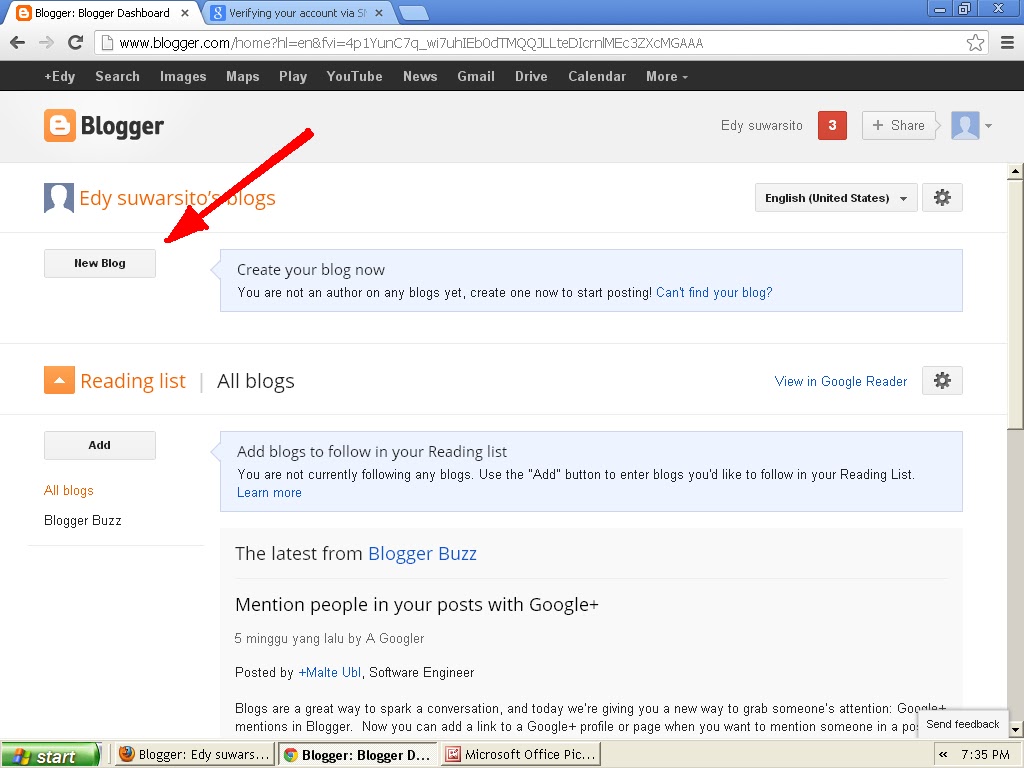Open Images in Google bar

click(183, 76)
